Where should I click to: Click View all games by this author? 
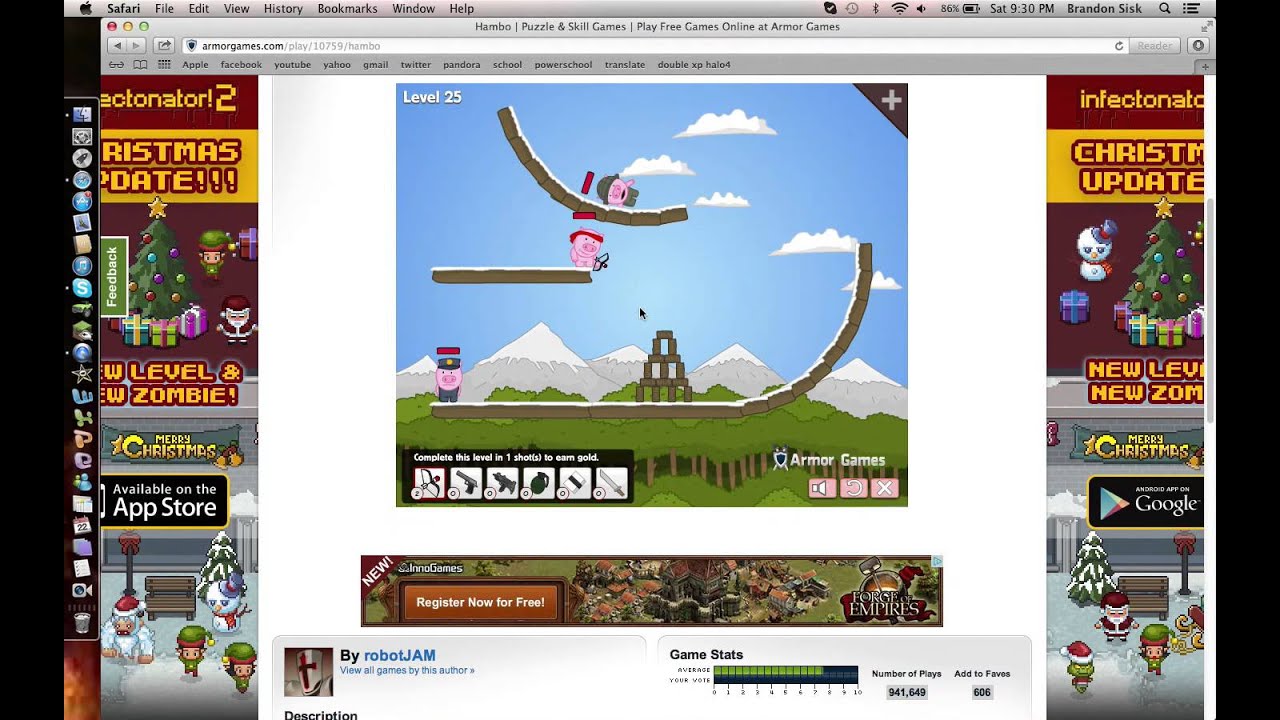(x=407, y=670)
